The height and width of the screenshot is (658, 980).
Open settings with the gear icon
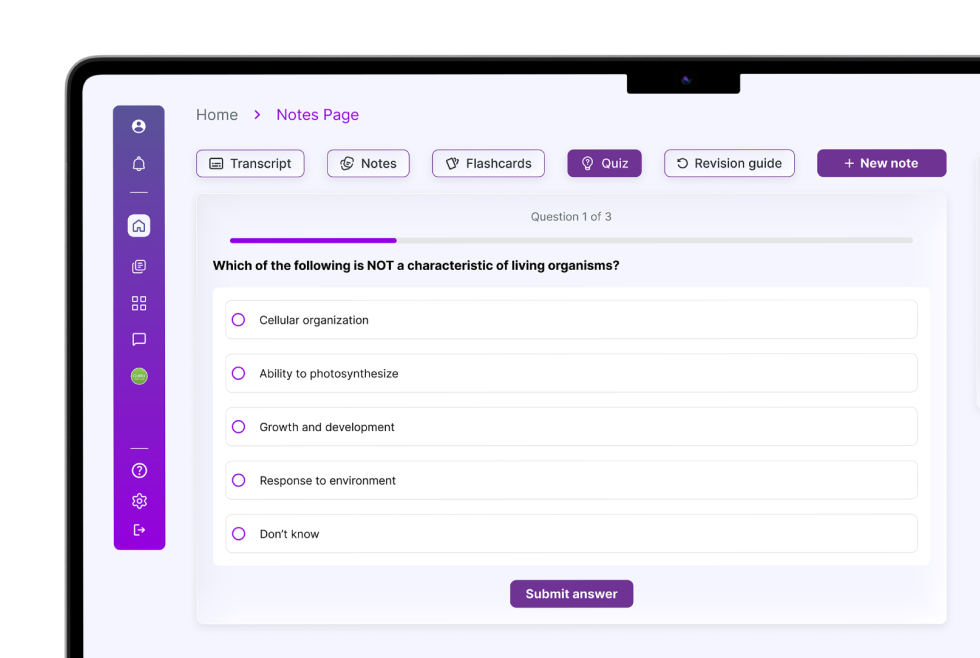click(139, 501)
